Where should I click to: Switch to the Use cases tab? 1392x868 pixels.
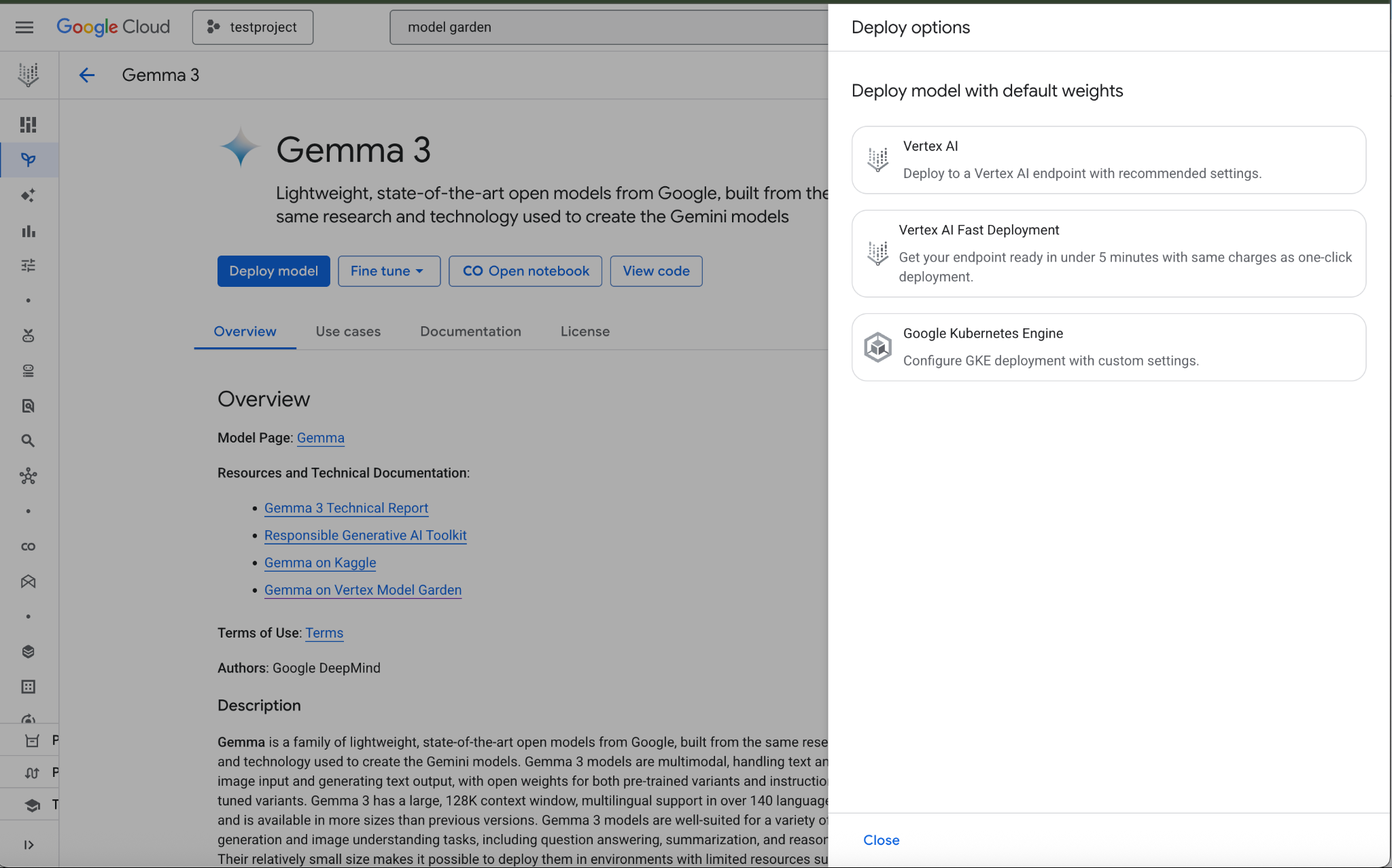point(348,332)
